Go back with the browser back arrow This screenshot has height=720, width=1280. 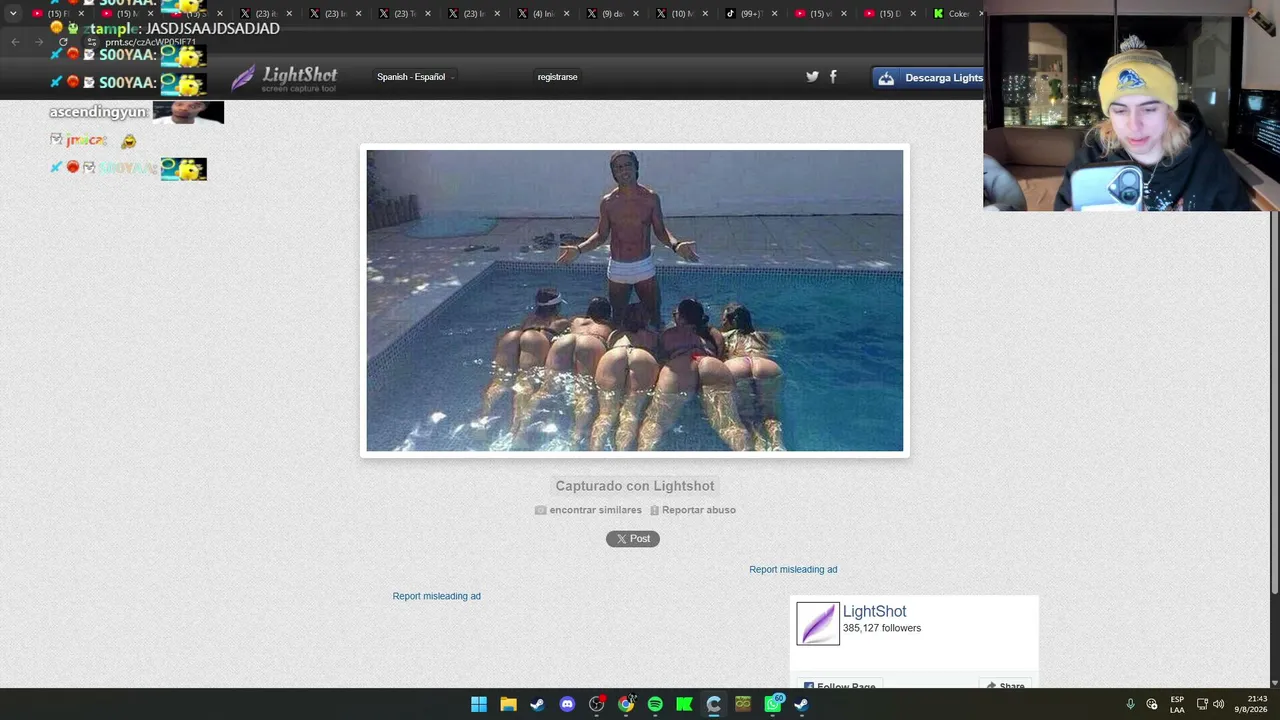point(15,42)
